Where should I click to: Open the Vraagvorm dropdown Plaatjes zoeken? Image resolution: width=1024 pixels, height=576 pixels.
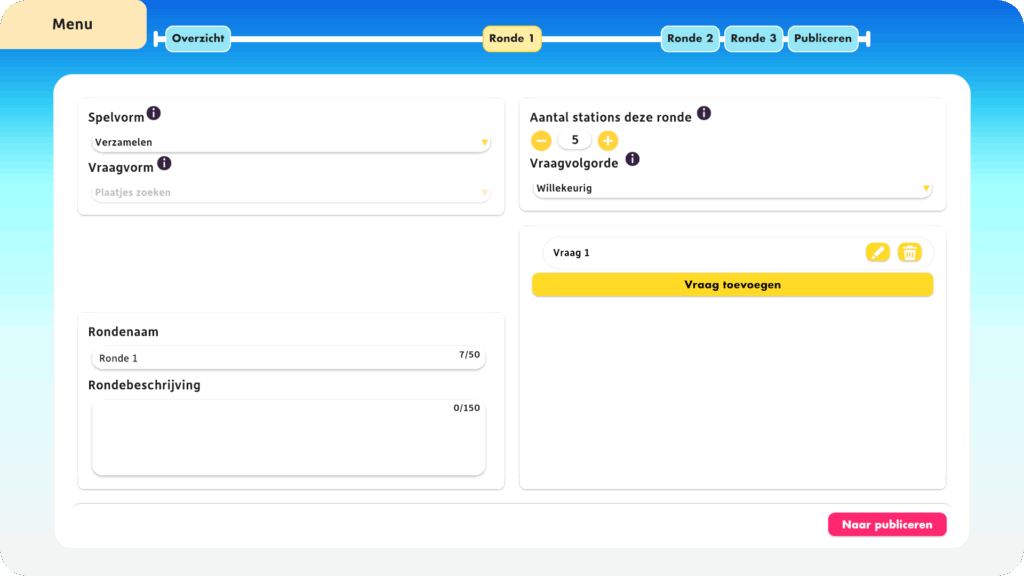point(290,193)
